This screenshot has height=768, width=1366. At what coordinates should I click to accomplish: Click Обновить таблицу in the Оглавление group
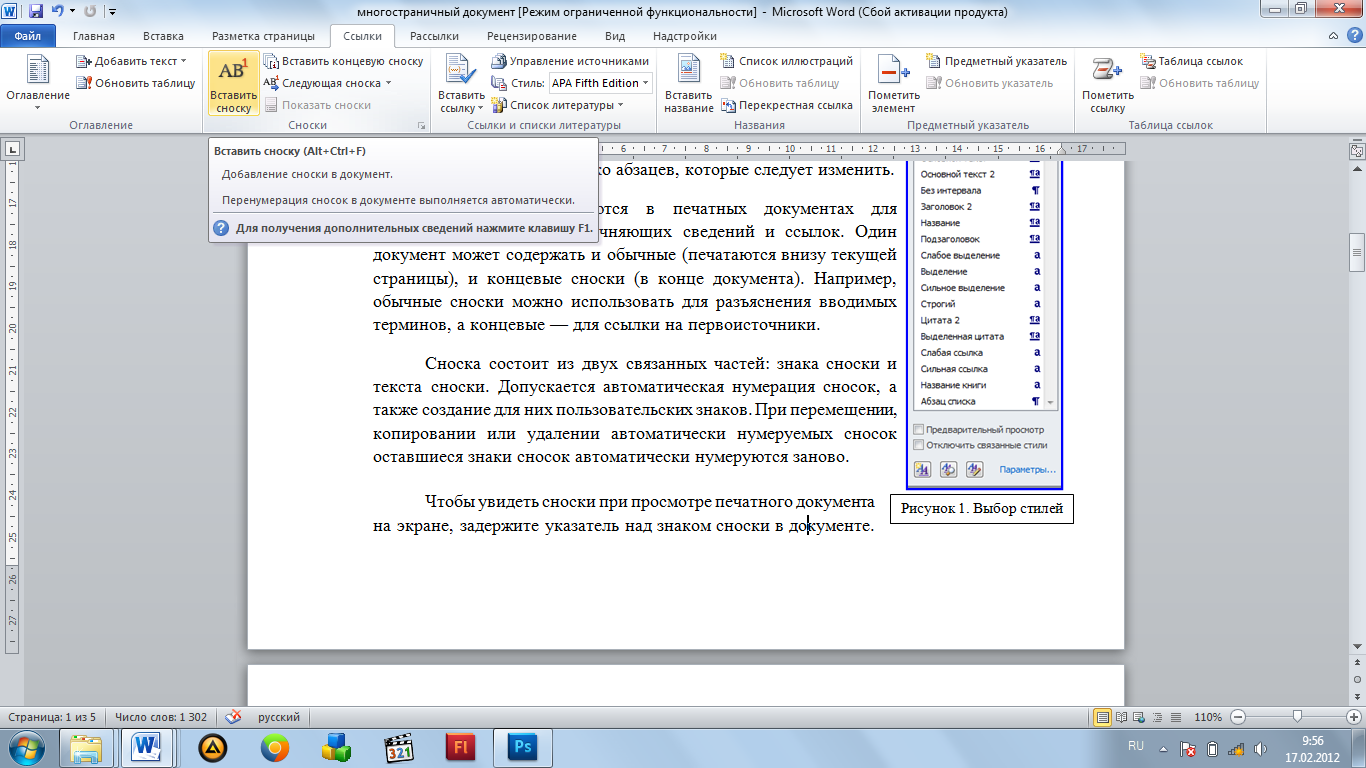pos(135,83)
